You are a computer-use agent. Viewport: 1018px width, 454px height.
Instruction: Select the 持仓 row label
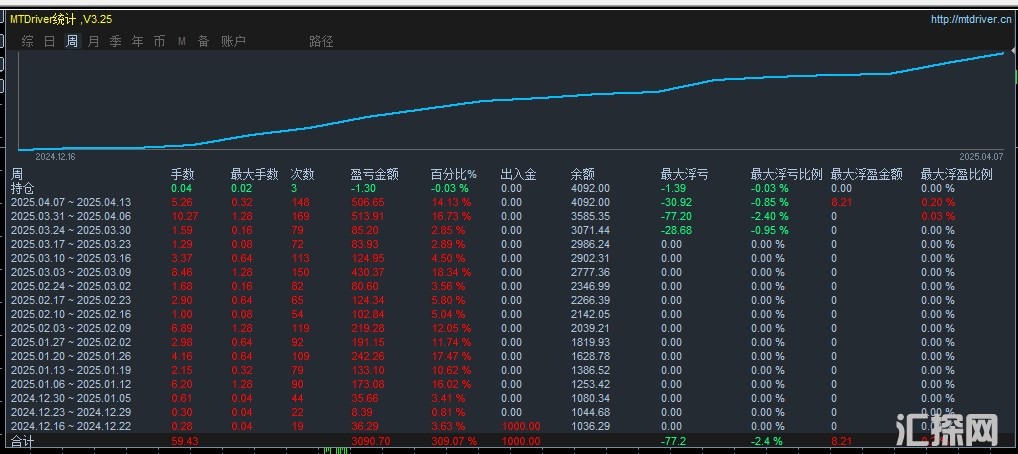point(23,188)
